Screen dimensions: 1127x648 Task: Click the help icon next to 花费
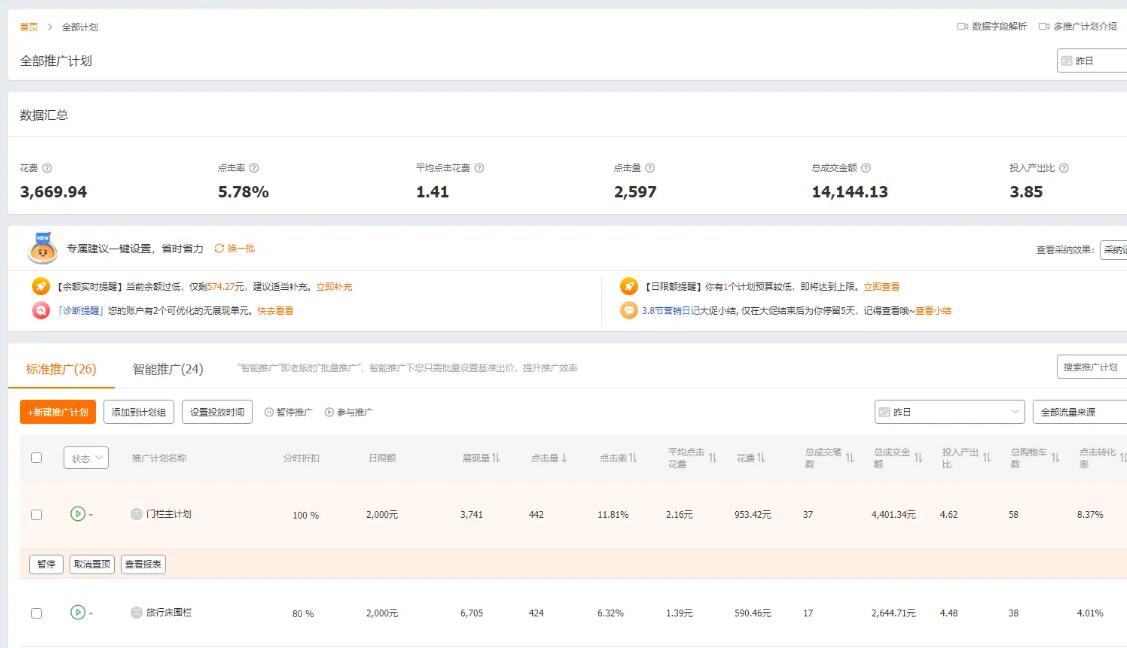click(x=47, y=168)
